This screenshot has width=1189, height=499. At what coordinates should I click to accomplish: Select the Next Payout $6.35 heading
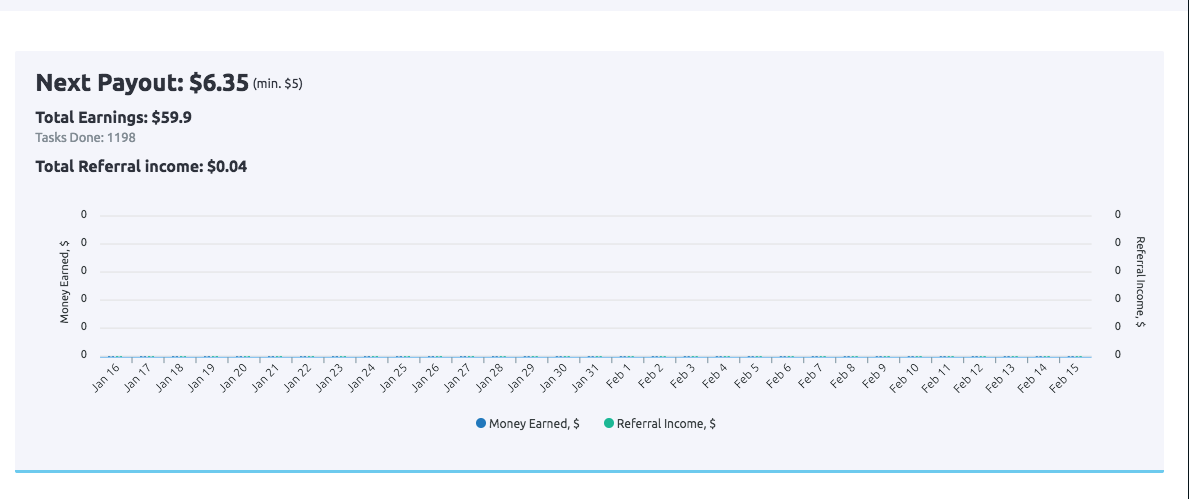[142, 83]
